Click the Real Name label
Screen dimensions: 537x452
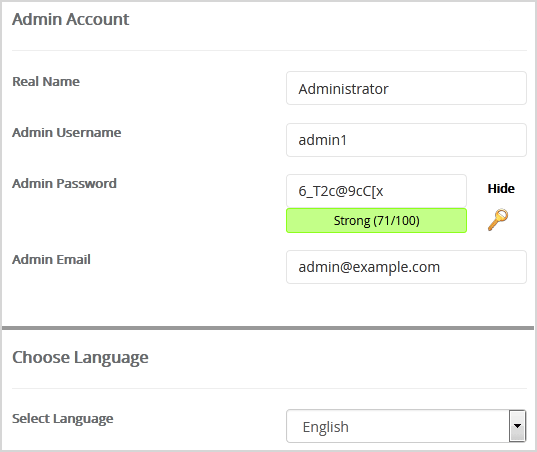pyautogui.click(x=46, y=81)
